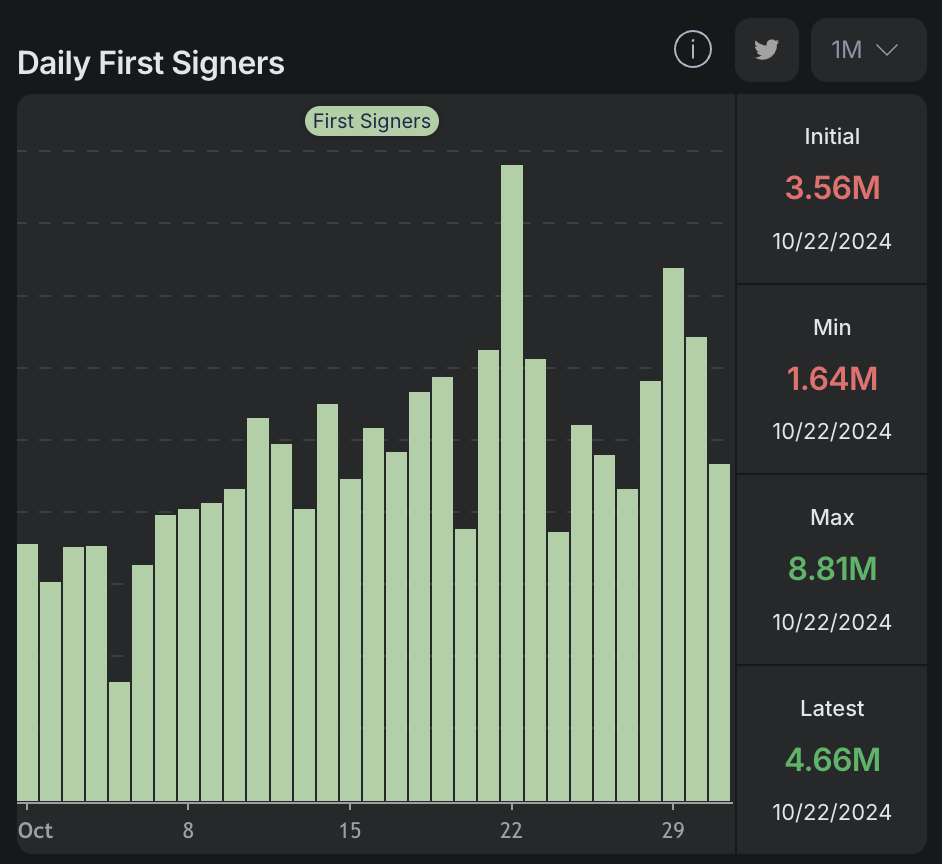Expand options with the chevron beside 1M

coord(887,50)
